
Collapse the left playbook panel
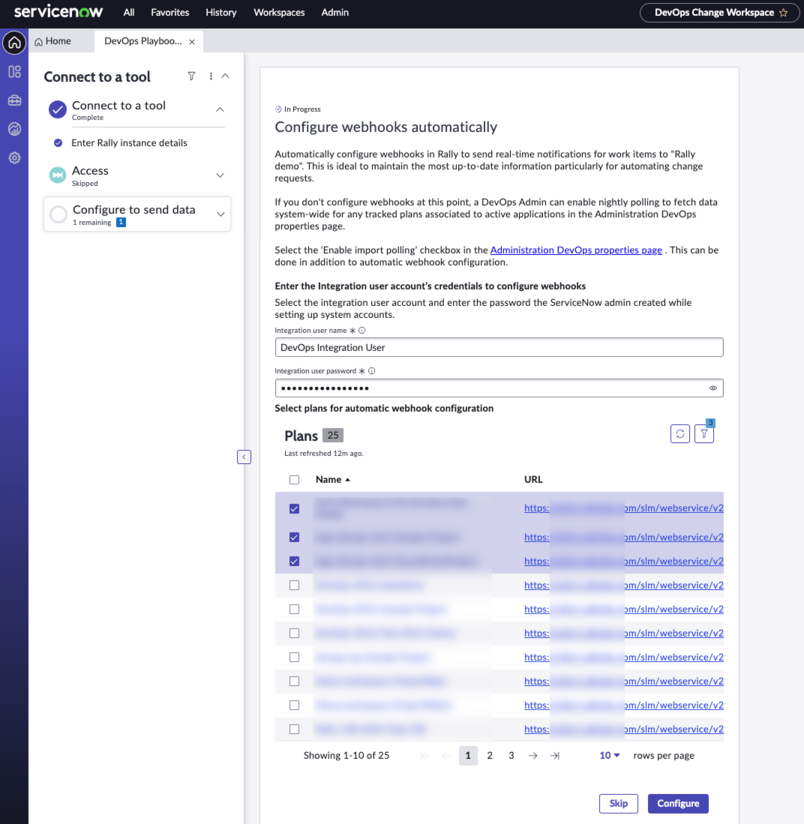click(244, 457)
